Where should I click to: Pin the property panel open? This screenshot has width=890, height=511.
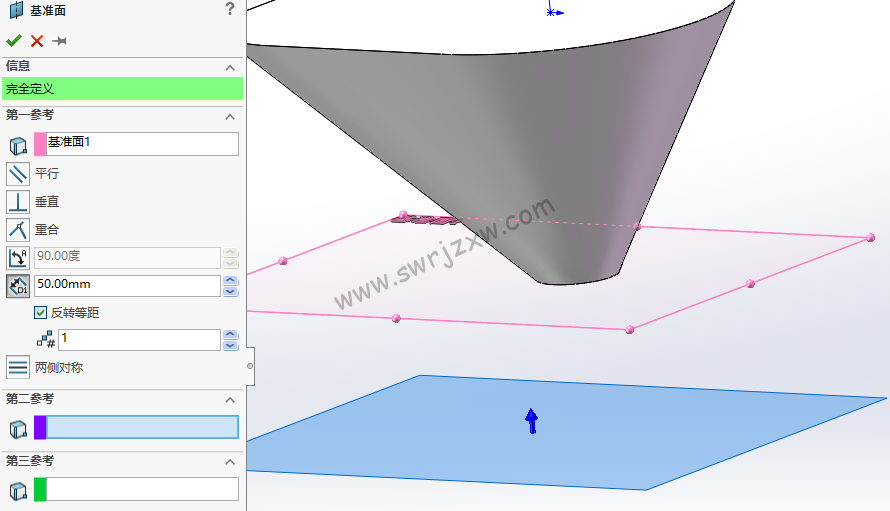coord(59,41)
